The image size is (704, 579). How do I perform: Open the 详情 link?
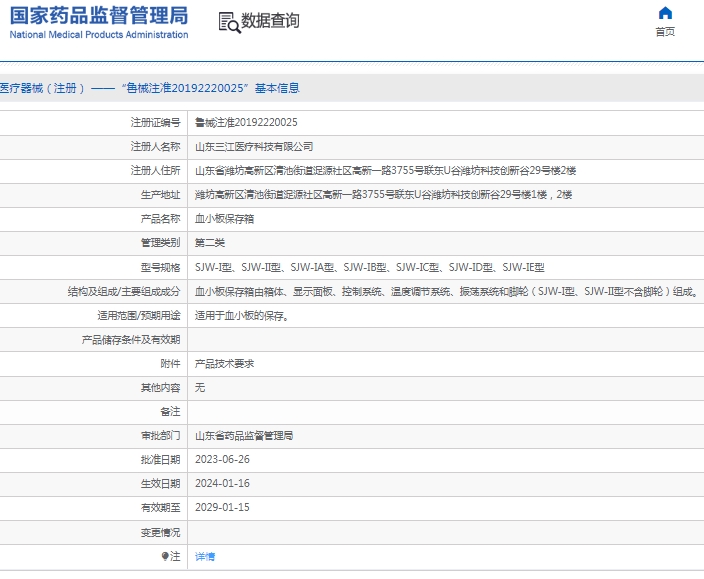(205, 557)
